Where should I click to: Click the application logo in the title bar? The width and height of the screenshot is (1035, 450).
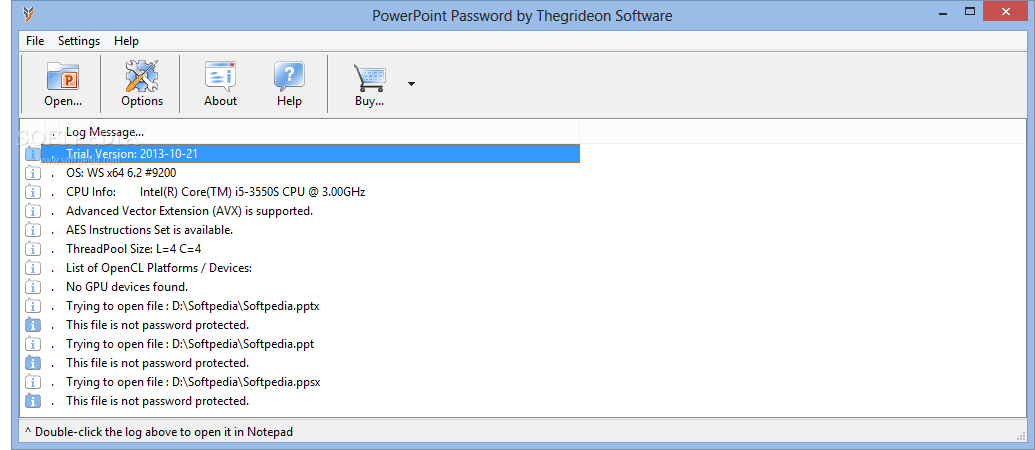tap(28, 15)
